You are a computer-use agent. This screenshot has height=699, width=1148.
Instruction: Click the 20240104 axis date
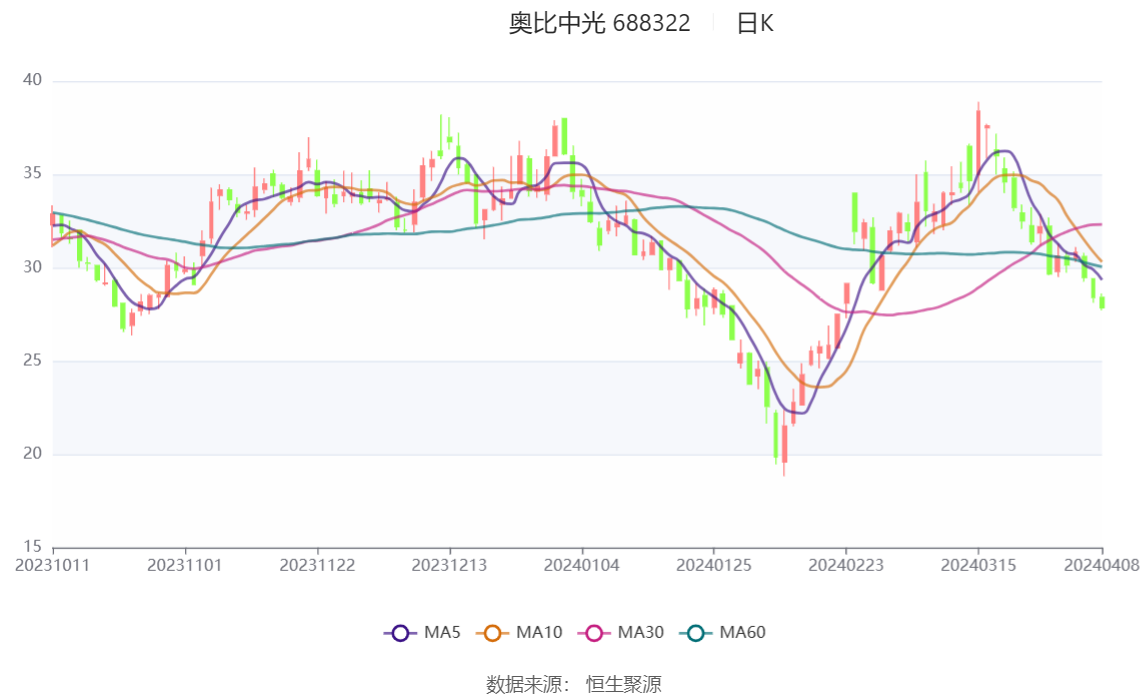coord(581,566)
